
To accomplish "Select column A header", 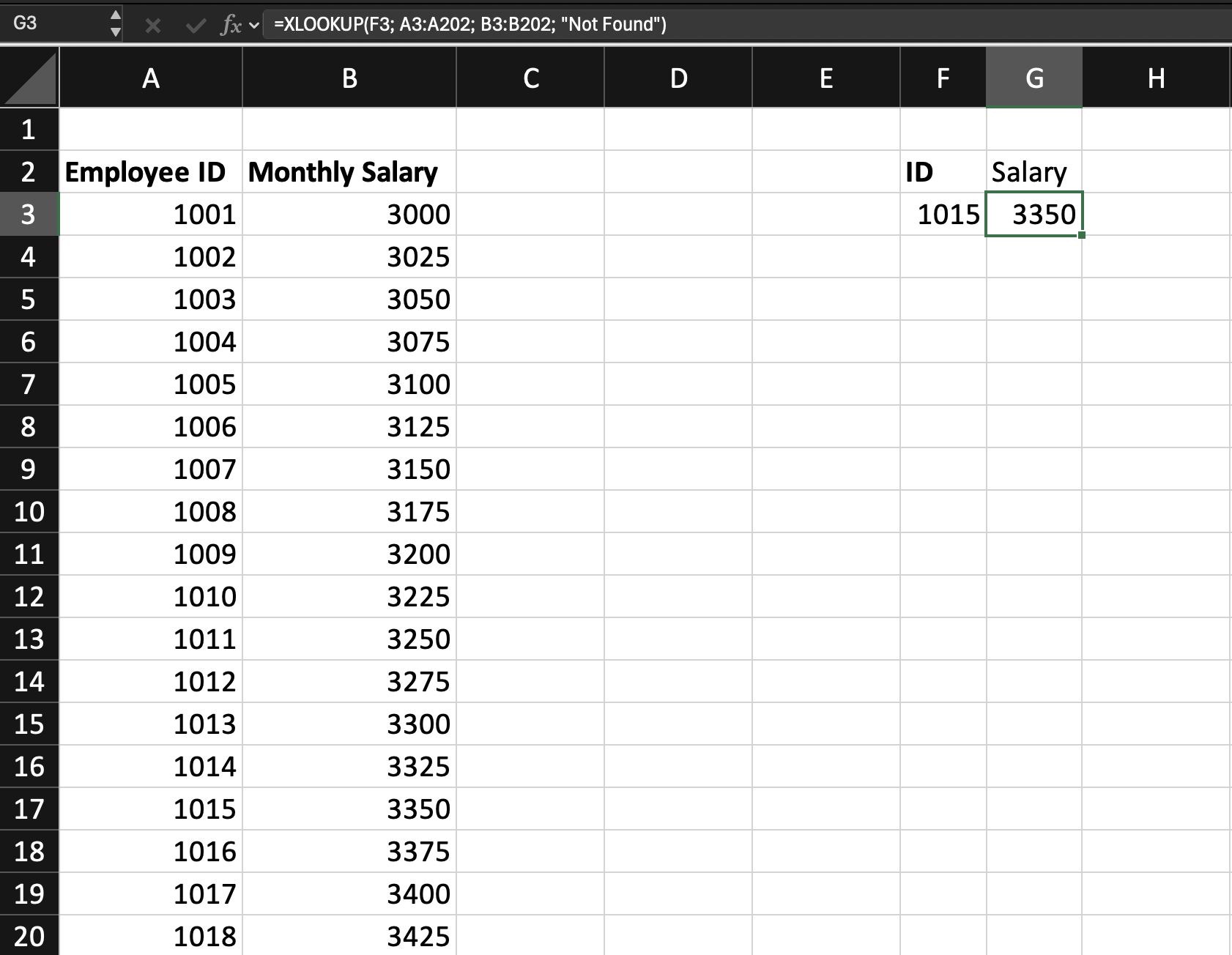I will tap(150, 78).
